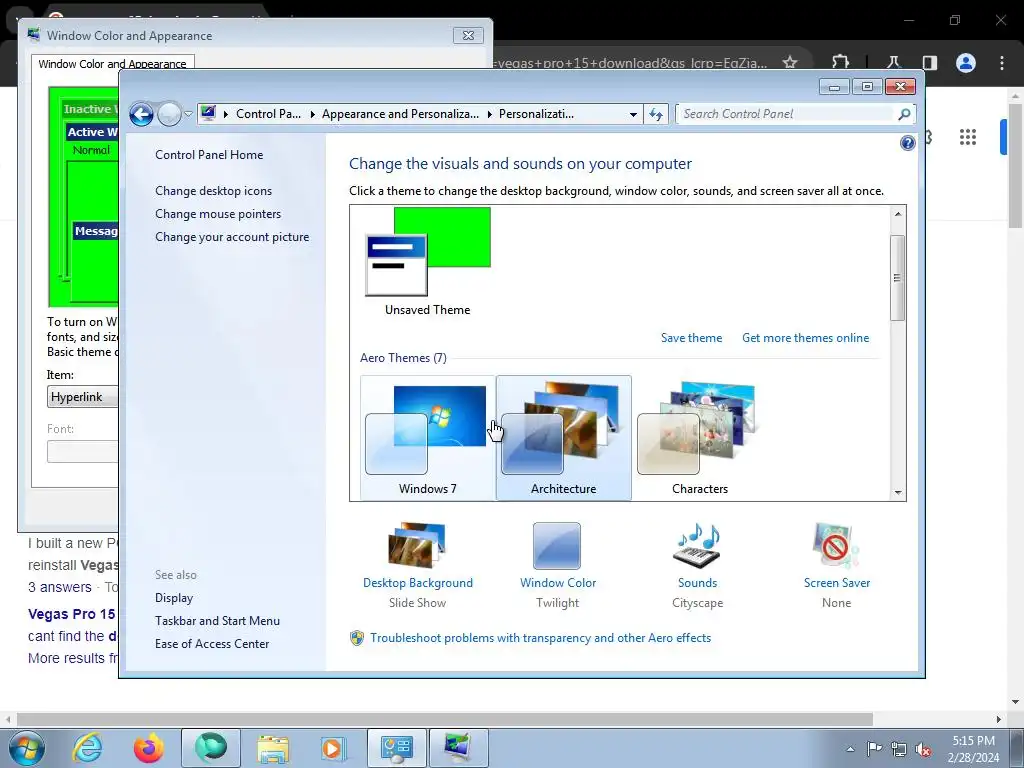The height and width of the screenshot is (768, 1024).
Task: Click the muted volume tray icon
Action: point(923,749)
